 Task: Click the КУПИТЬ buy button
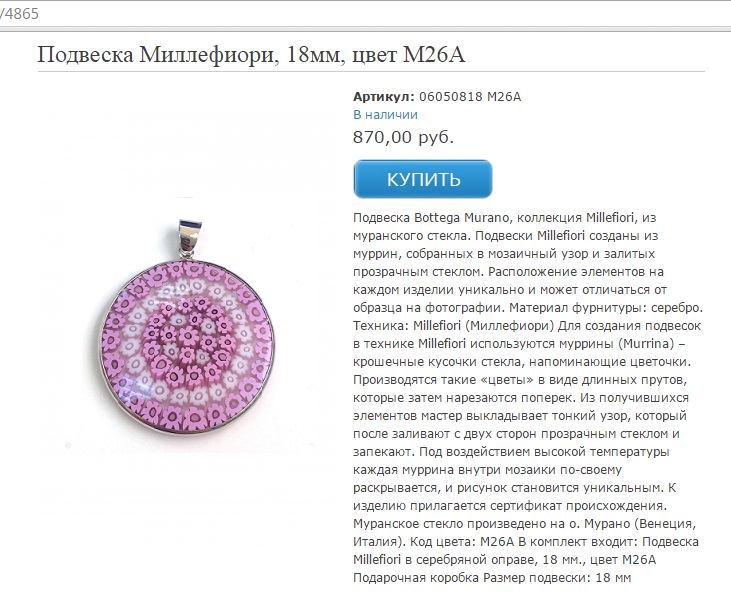[423, 179]
